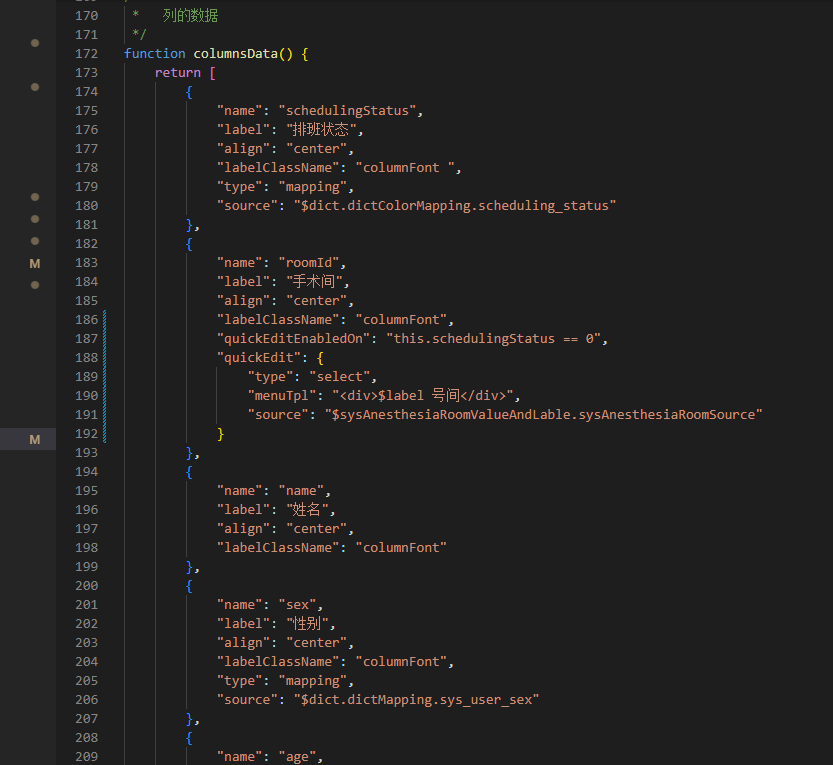Click line number 180
833x765 pixels.
tap(87, 206)
